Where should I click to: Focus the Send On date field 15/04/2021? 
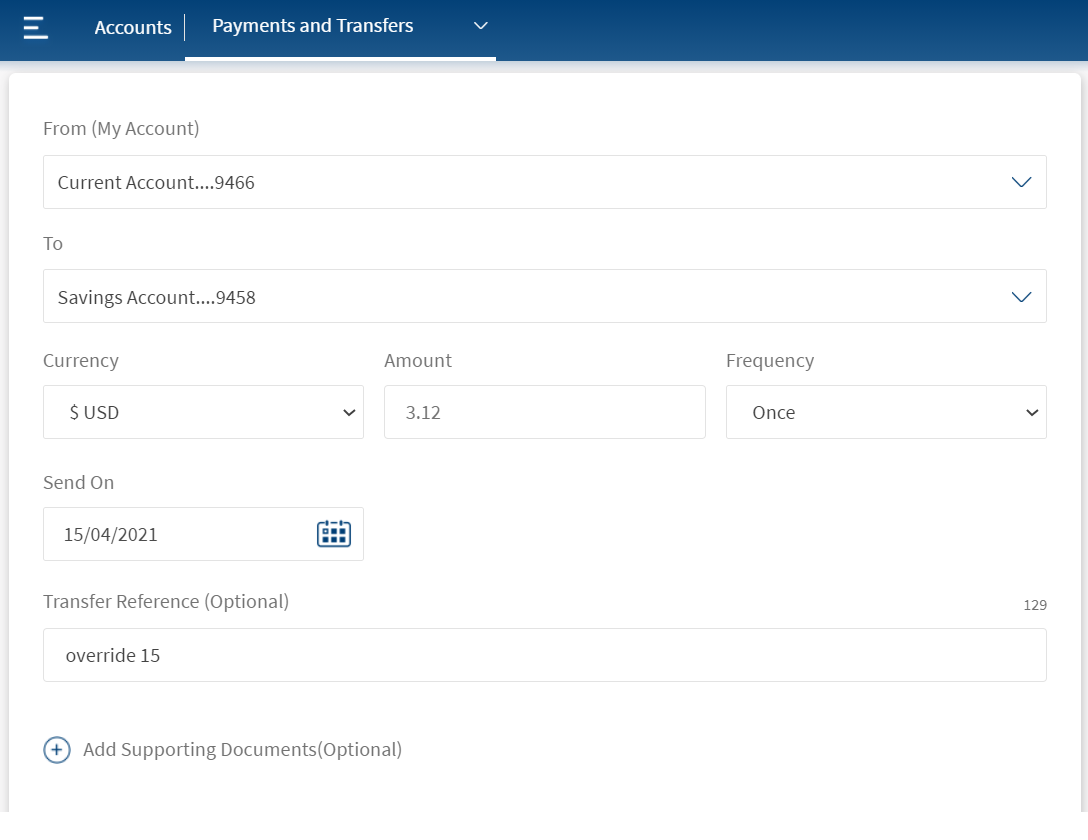[180, 534]
